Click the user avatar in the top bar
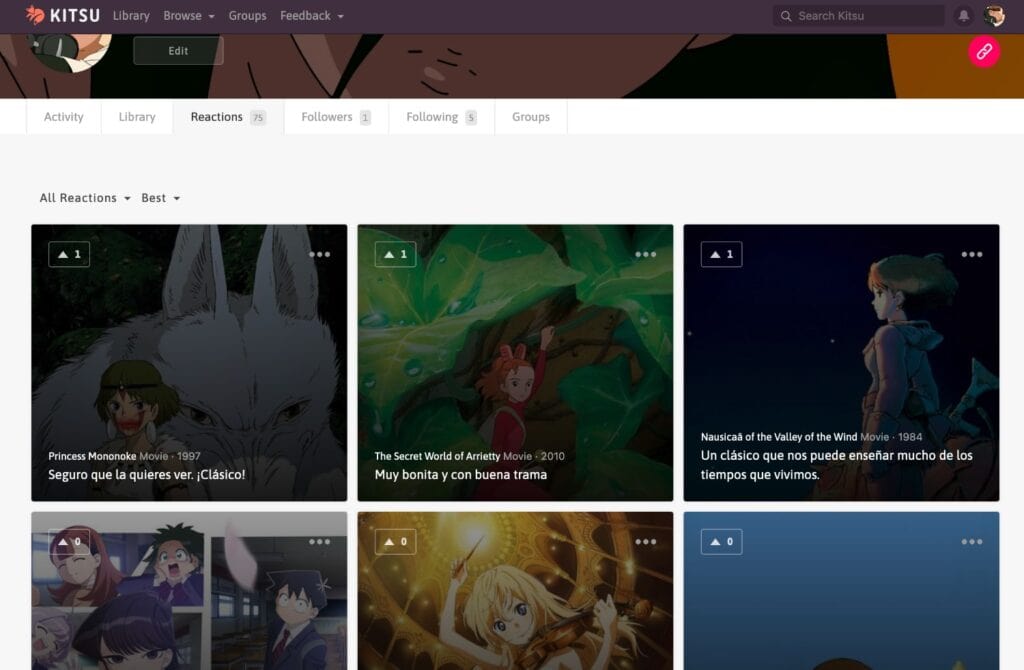The width and height of the screenshot is (1024, 670). pos(992,15)
